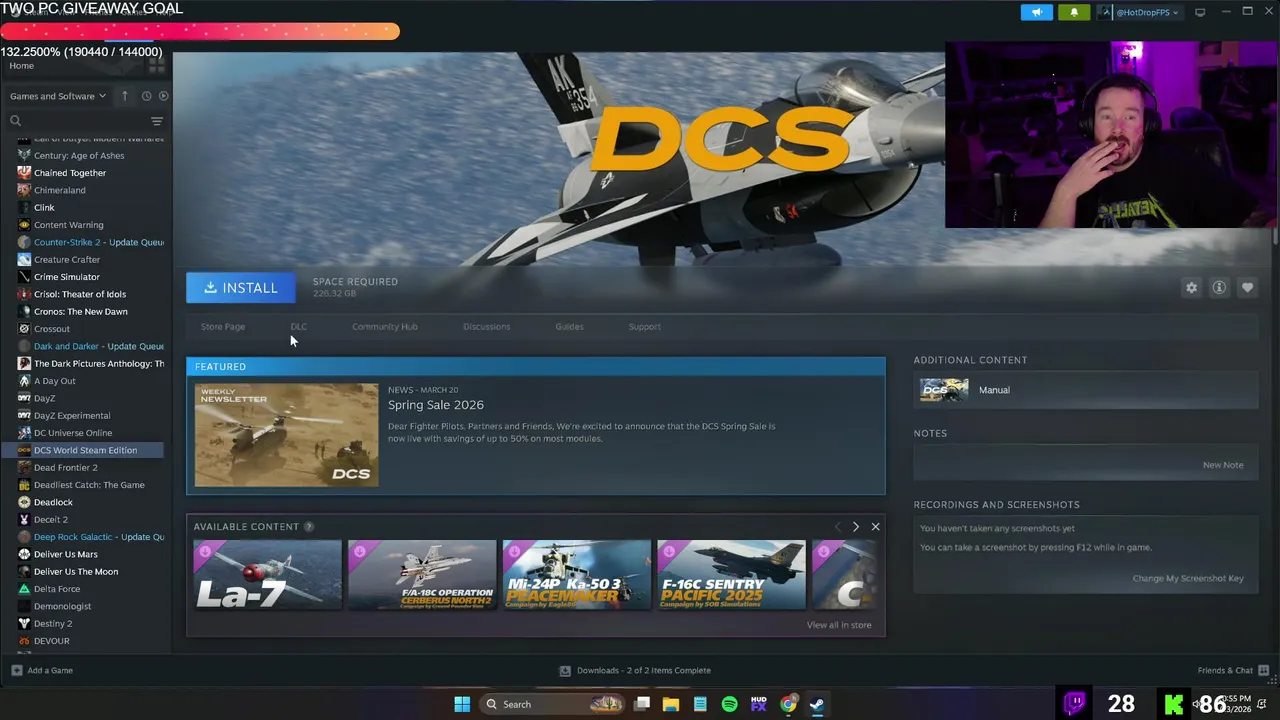Select Chained Together in the game list
This screenshot has height=720, width=1280.
[x=70, y=173]
